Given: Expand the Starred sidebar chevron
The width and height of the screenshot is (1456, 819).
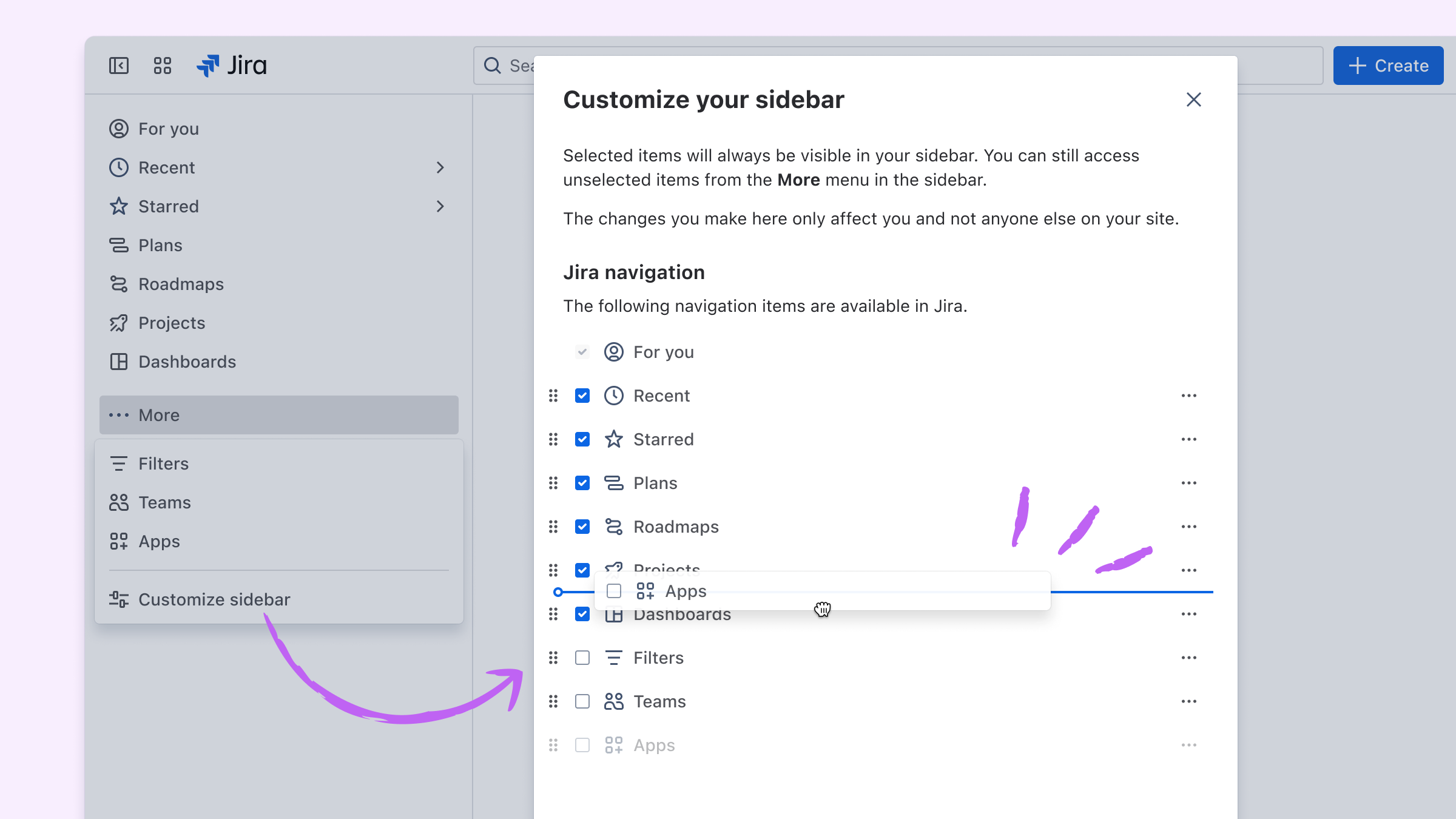Looking at the screenshot, I should click(440, 206).
